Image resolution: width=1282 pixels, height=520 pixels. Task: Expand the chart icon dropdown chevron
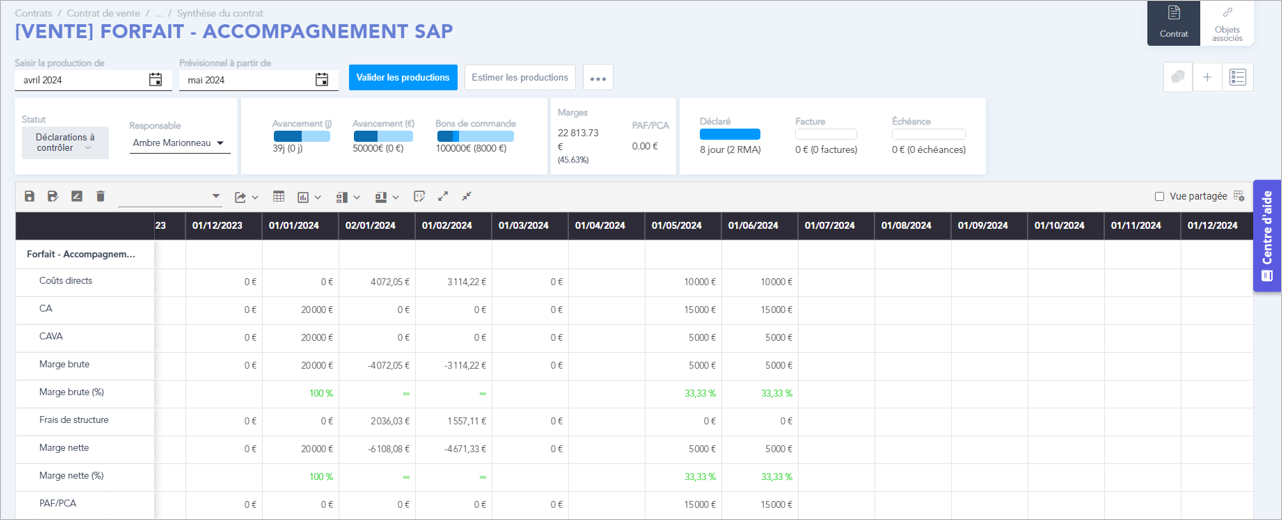(318, 198)
